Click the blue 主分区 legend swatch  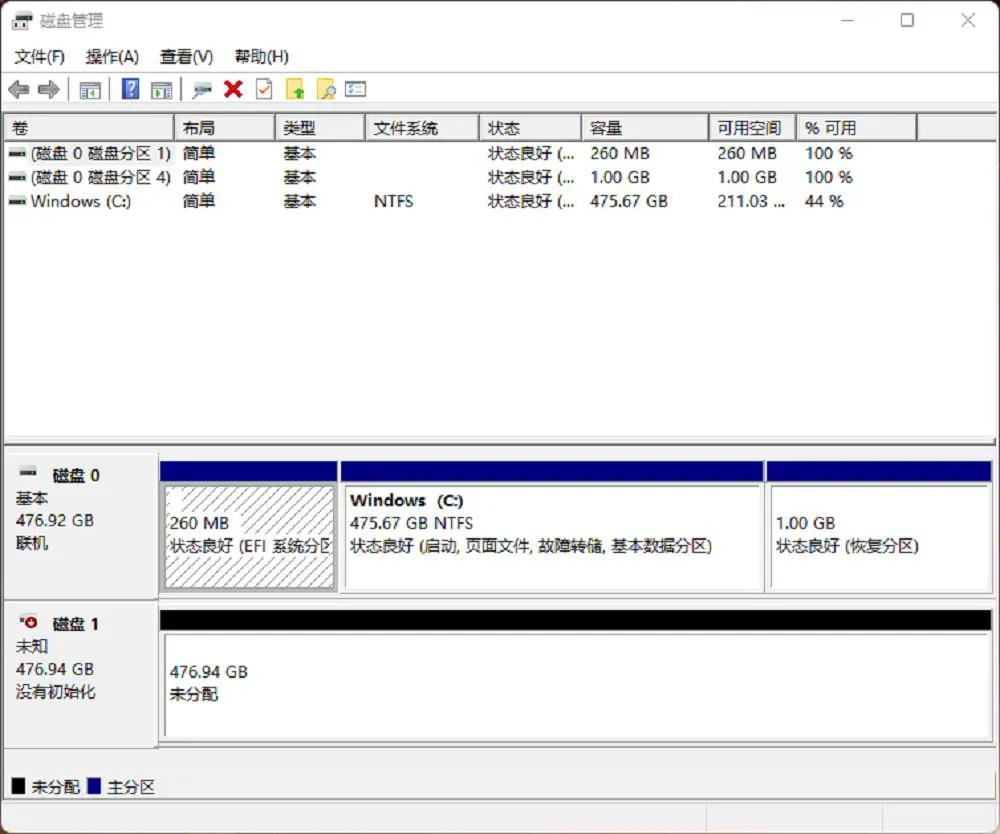coord(95,787)
